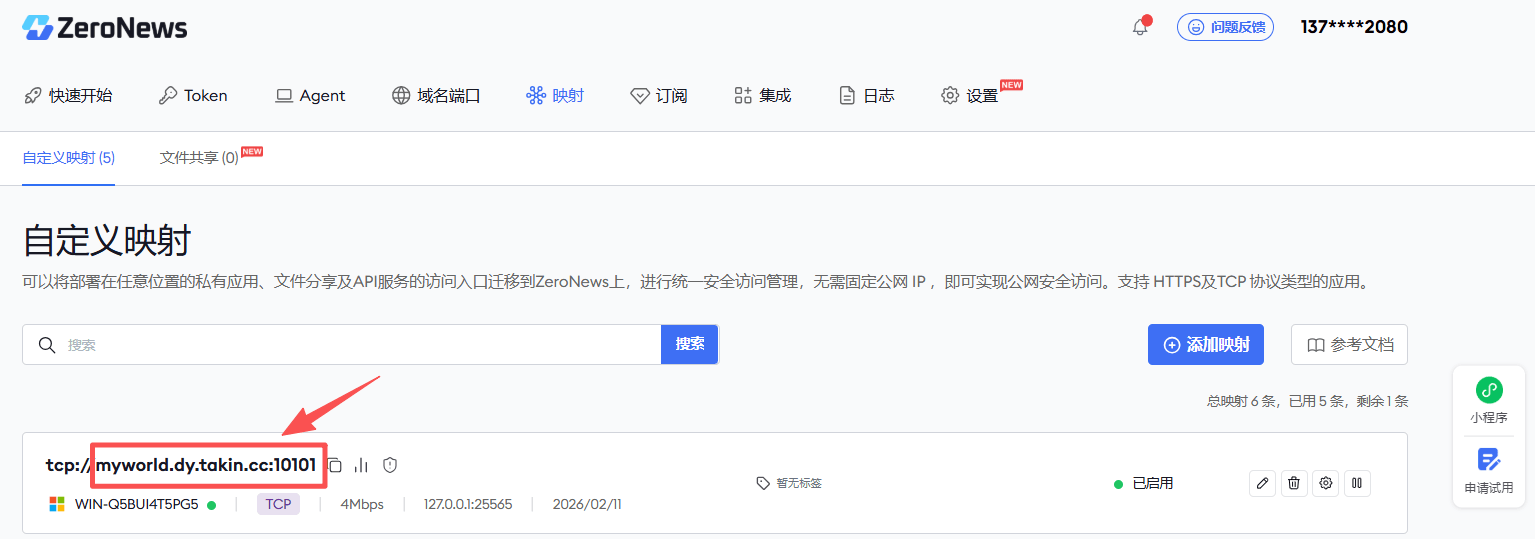1535x539 pixels.
Task: Open the Token menu item
Action: coord(193,96)
